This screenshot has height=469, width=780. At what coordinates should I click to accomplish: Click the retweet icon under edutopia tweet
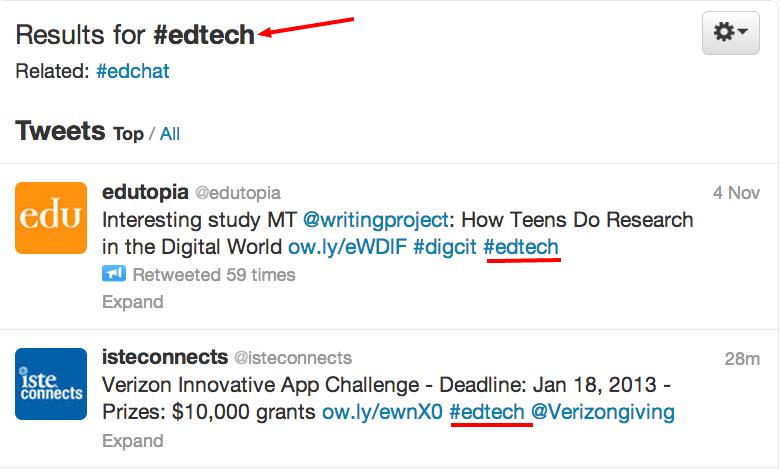tap(113, 274)
